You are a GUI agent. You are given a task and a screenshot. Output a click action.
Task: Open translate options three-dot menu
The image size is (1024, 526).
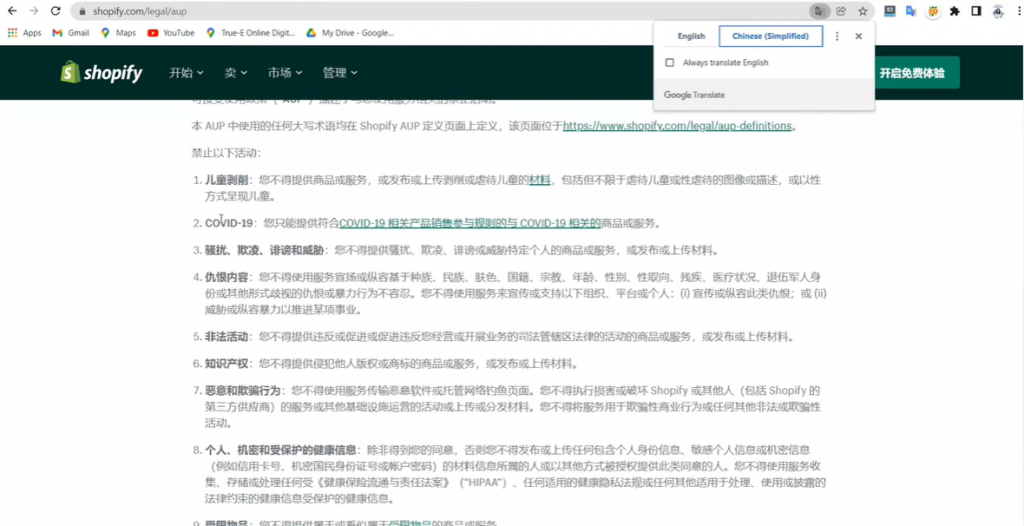[x=837, y=36]
